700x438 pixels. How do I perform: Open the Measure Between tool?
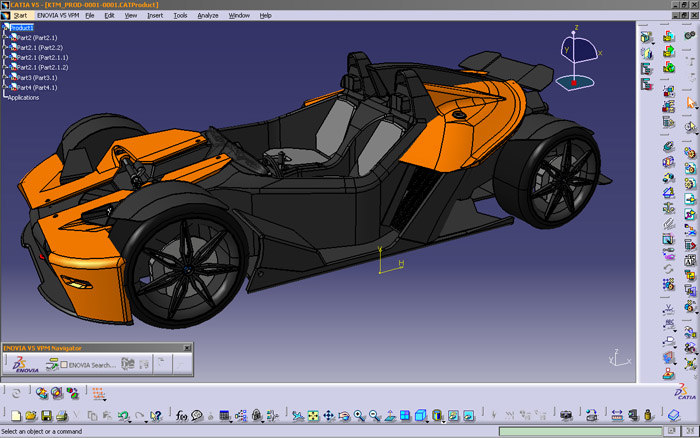(617, 416)
